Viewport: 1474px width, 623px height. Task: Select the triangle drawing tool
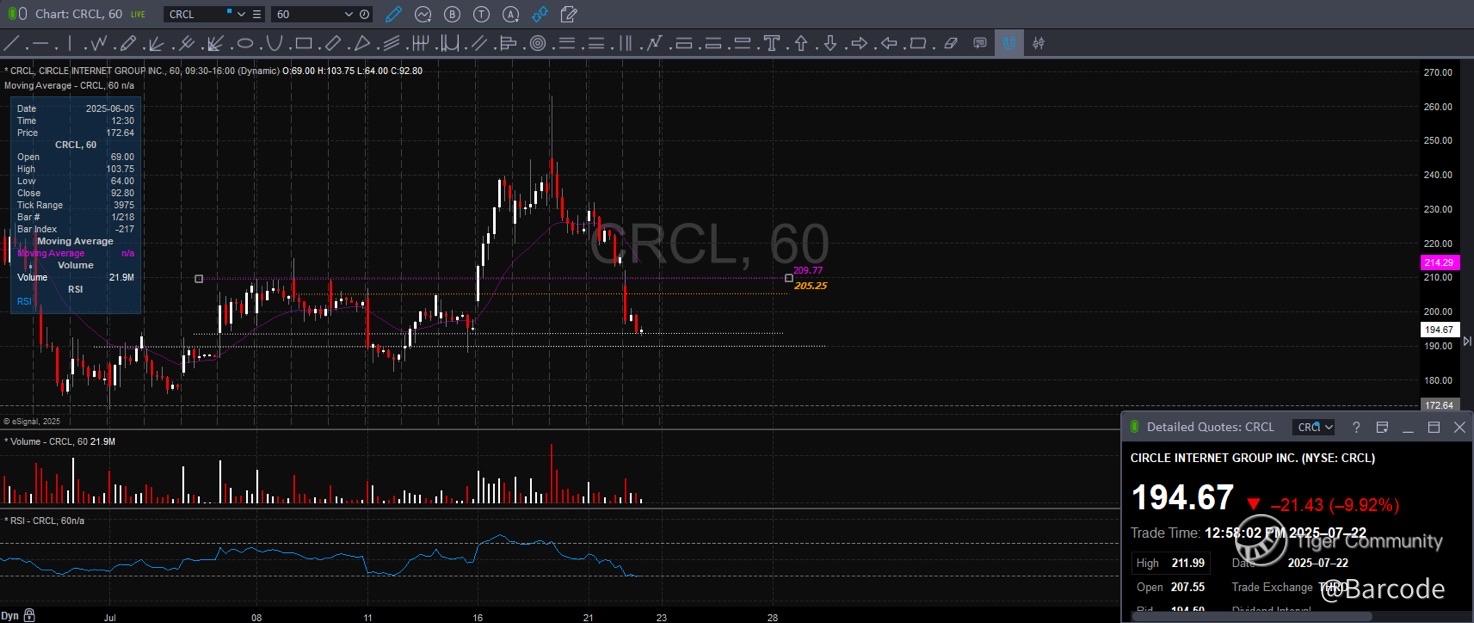pyautogui.click(x=362, y=43)
